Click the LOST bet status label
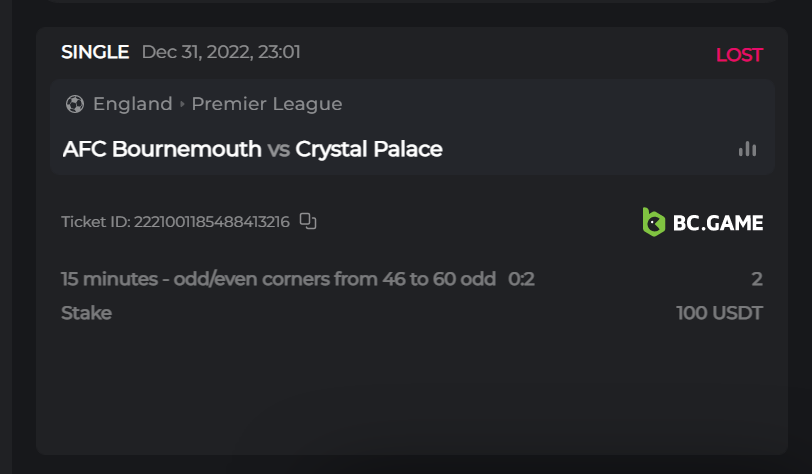The width and height of the screenshot is (812, 474). (x=739, y=55)
